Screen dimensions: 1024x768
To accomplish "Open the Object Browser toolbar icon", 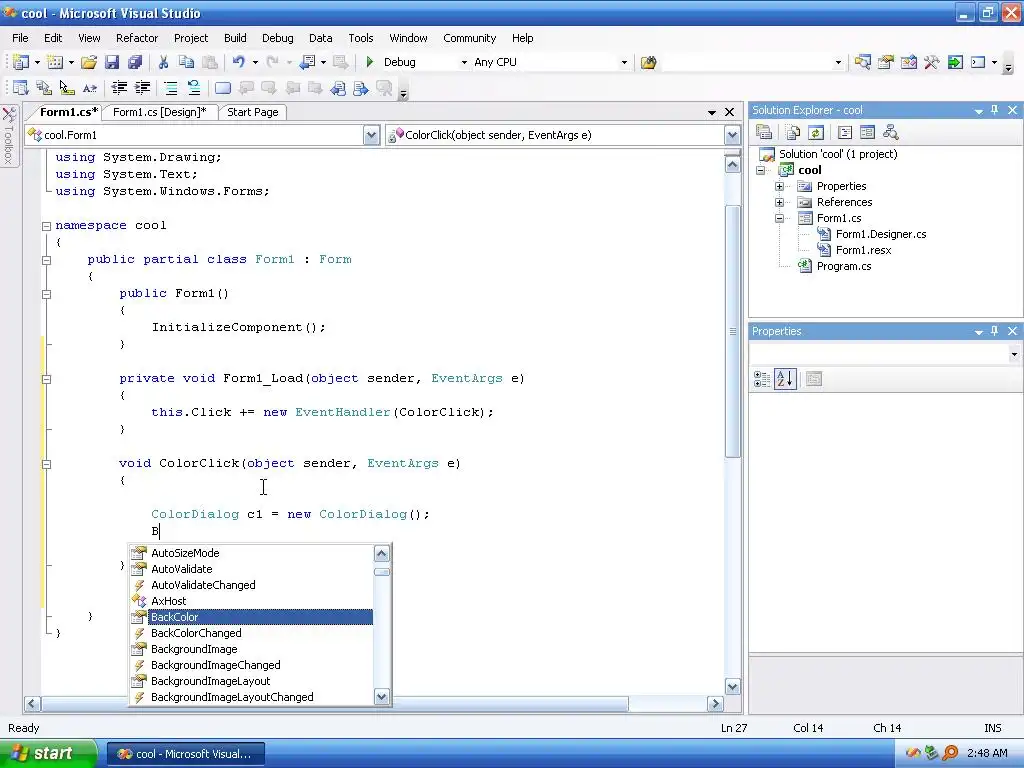I will pyautogui.click(x=908, y=62).
